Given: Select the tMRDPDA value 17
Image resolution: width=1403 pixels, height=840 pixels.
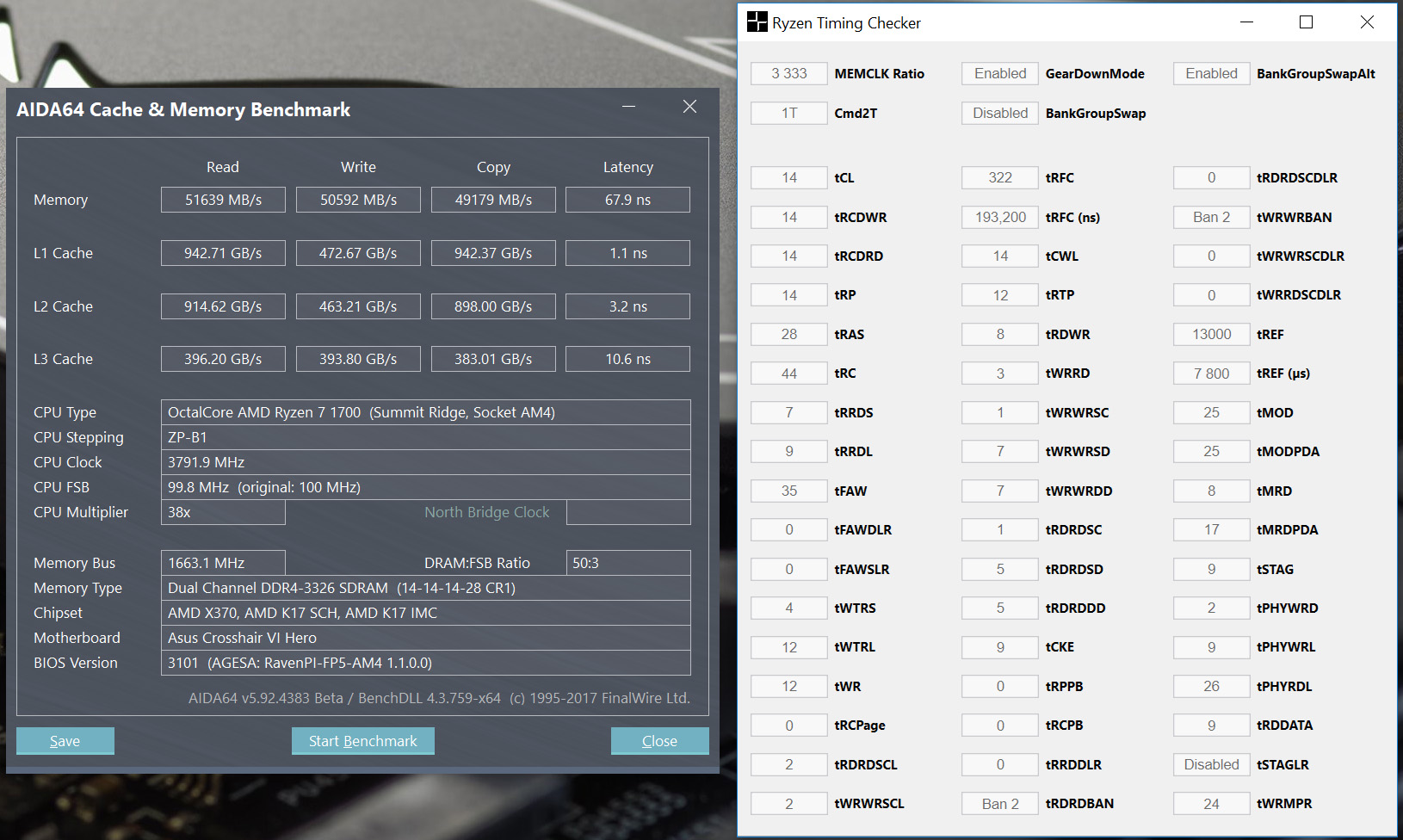Looking at the screenshot, I should 1211,530.
